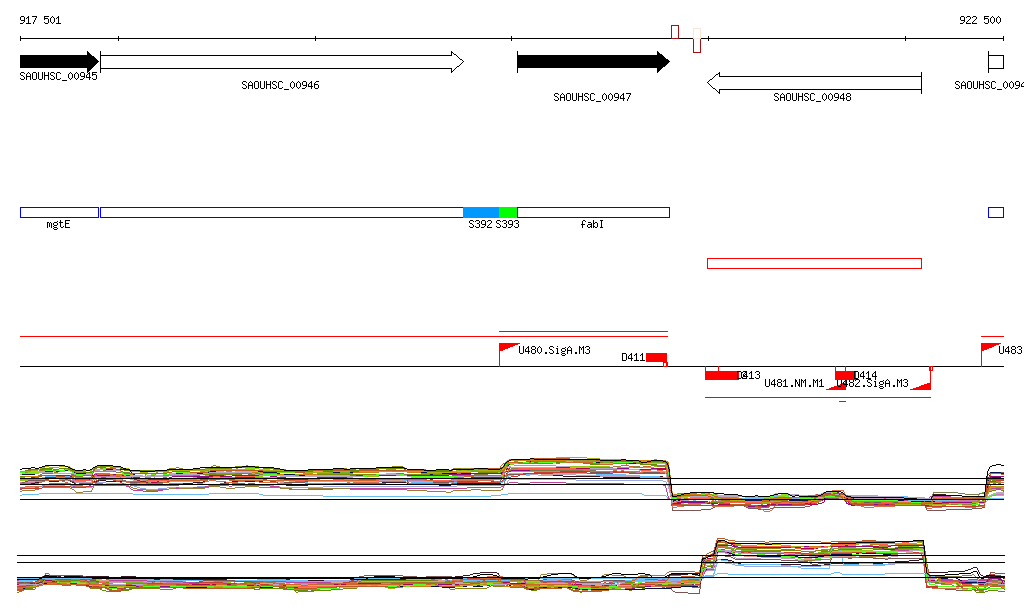
Task: Select the green S393 segment
Action: point(508,212)
